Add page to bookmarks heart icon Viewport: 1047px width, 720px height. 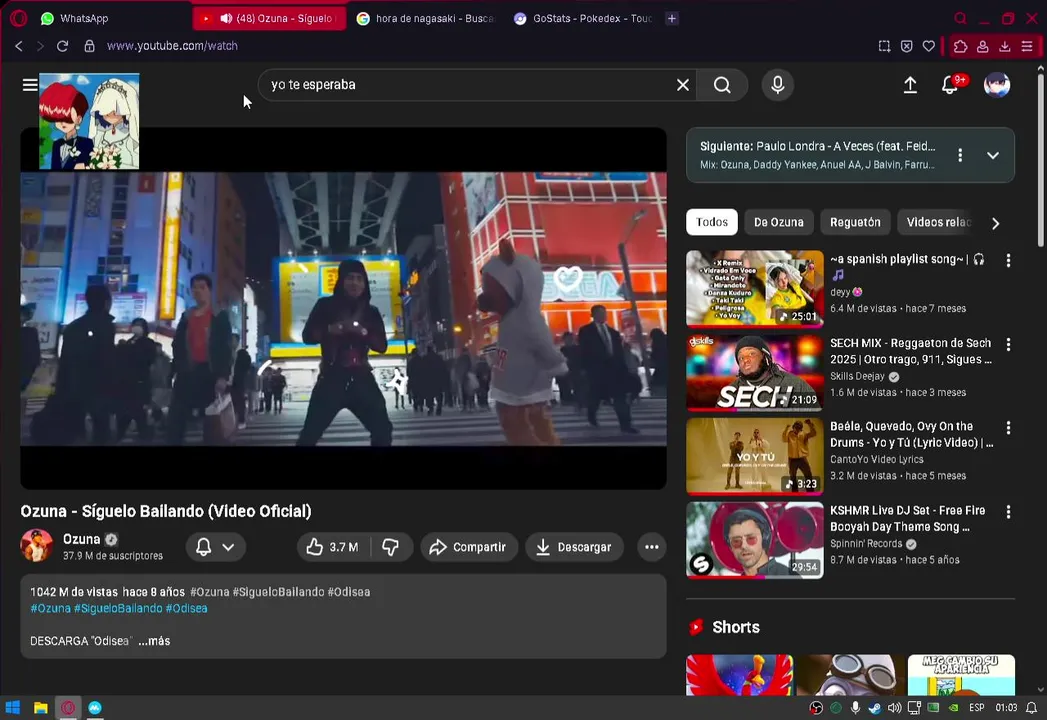tap(928, 46)
